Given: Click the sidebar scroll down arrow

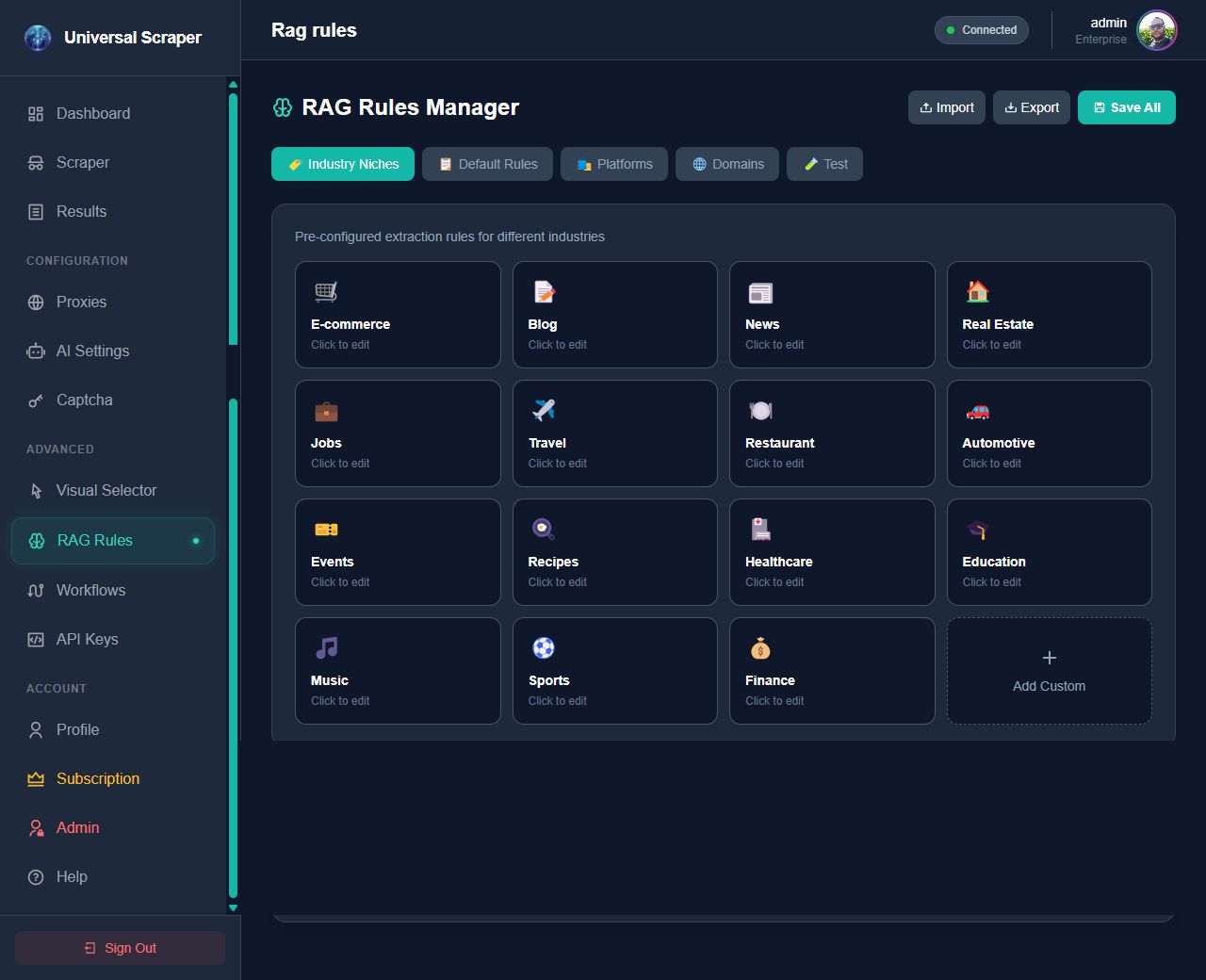Looking at the screenshot, I should coord(233,908).
